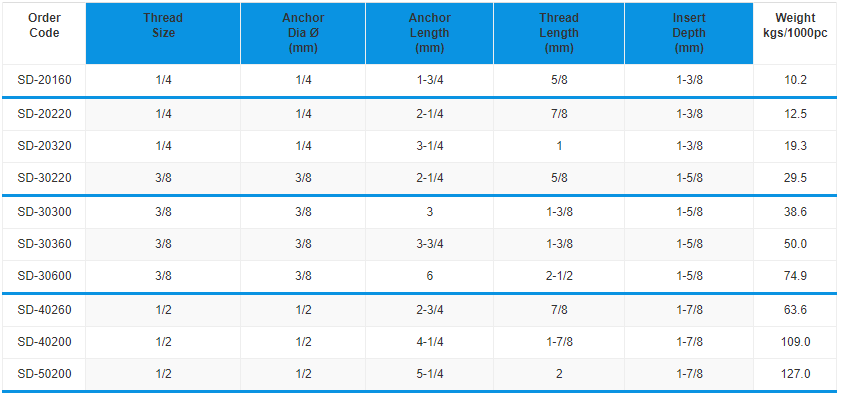Click the Insert Depth (mm) header

tap(689, 33)
